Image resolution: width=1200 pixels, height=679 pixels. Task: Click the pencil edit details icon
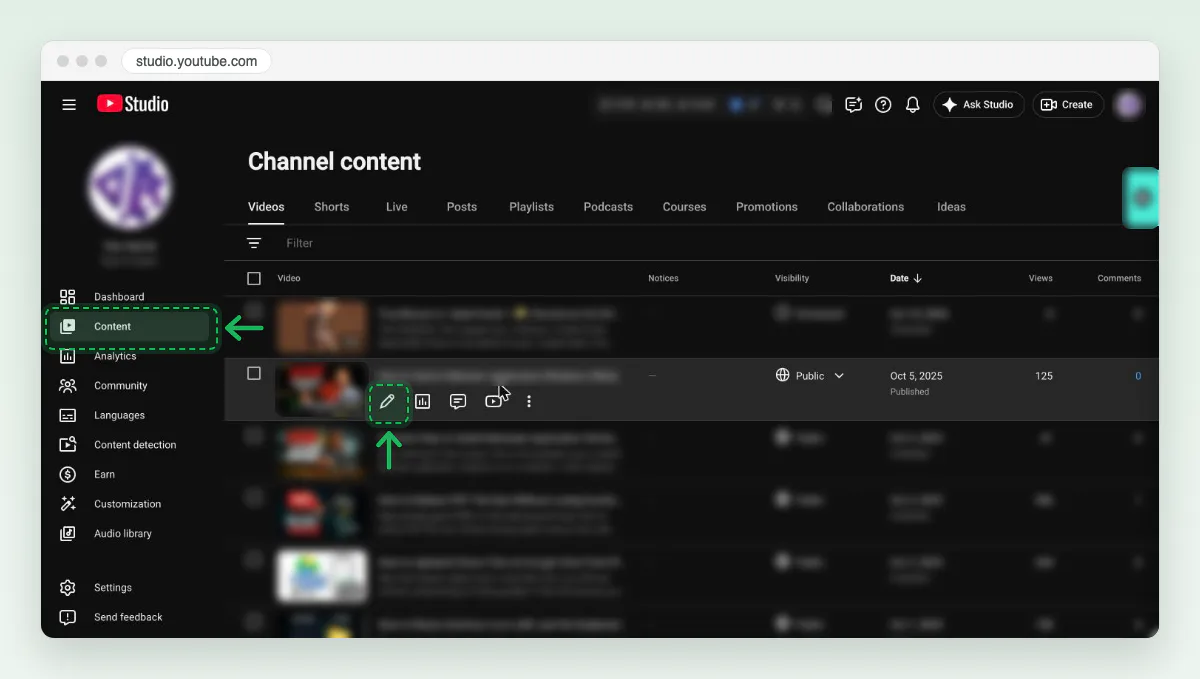coord(387,402)
